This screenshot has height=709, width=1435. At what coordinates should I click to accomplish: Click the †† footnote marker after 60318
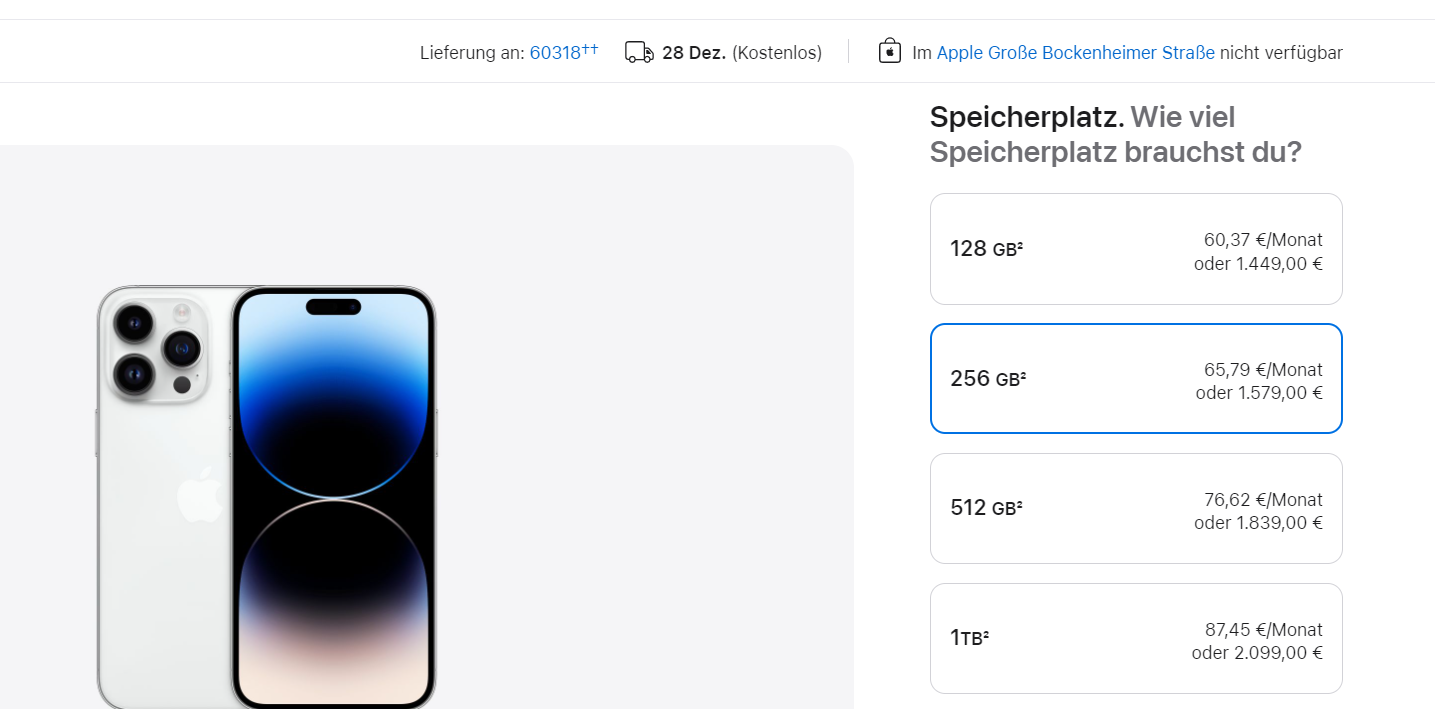(x=590, y=48)
